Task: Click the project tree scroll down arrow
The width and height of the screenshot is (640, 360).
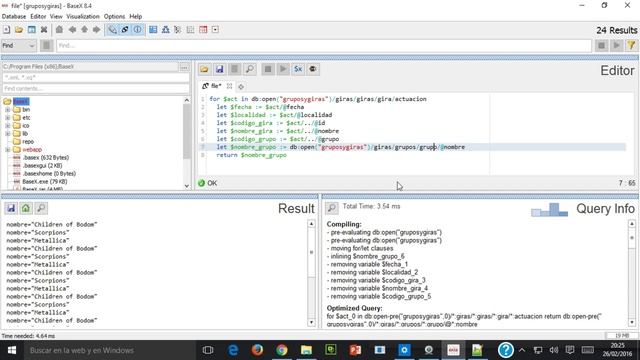Action: pyautogui.click(x=187, y=186)
